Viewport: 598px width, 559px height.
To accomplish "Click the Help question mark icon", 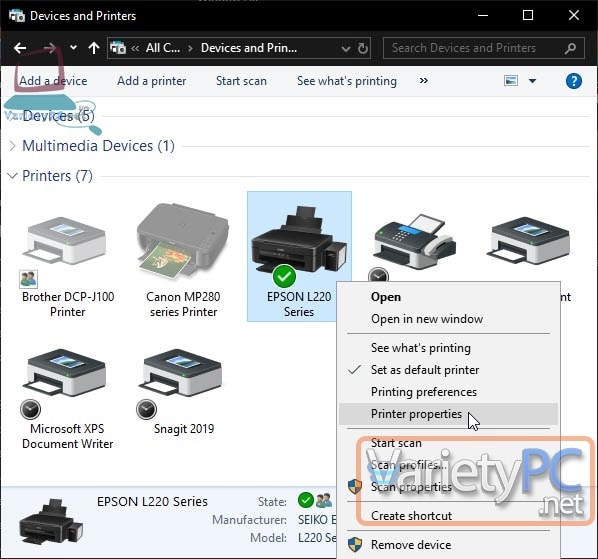I will (574, 81).
